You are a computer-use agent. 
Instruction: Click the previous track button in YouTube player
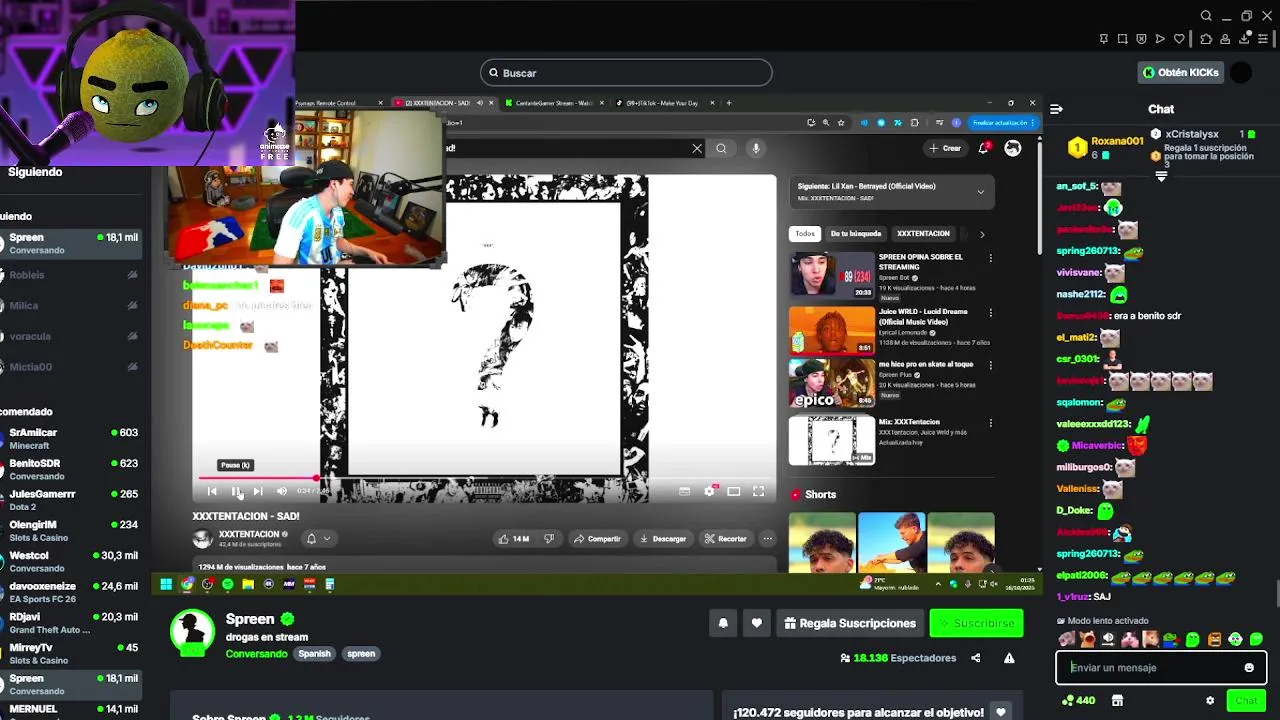point(212,491)
